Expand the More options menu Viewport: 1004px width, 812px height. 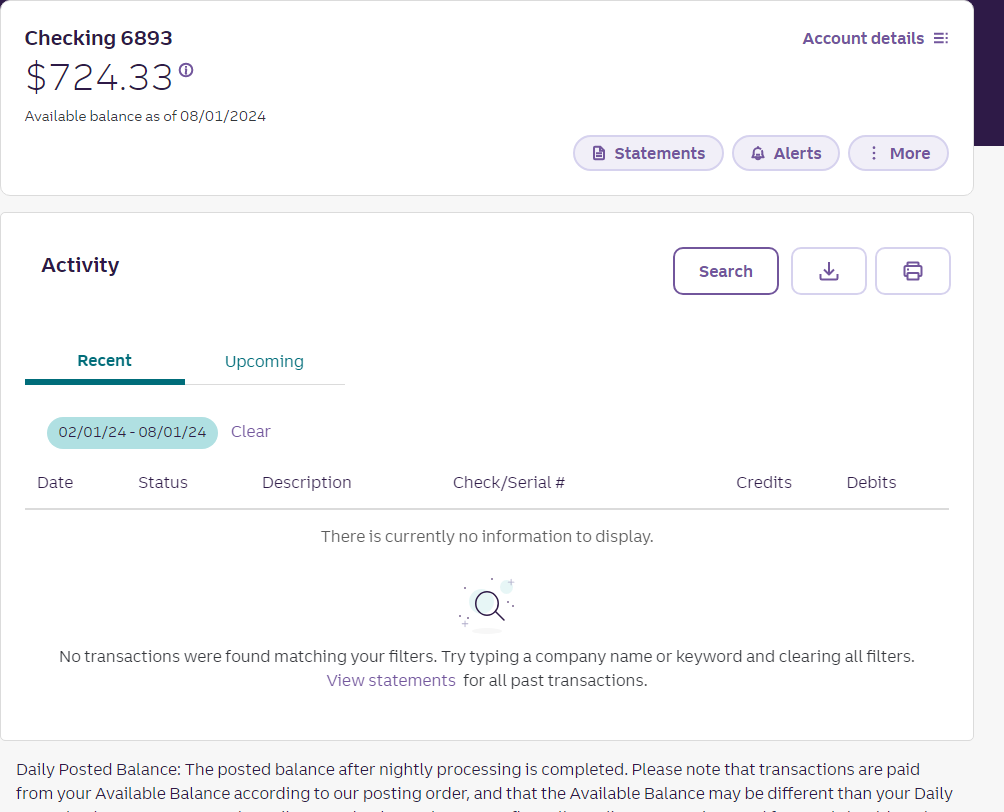(898, 154)
